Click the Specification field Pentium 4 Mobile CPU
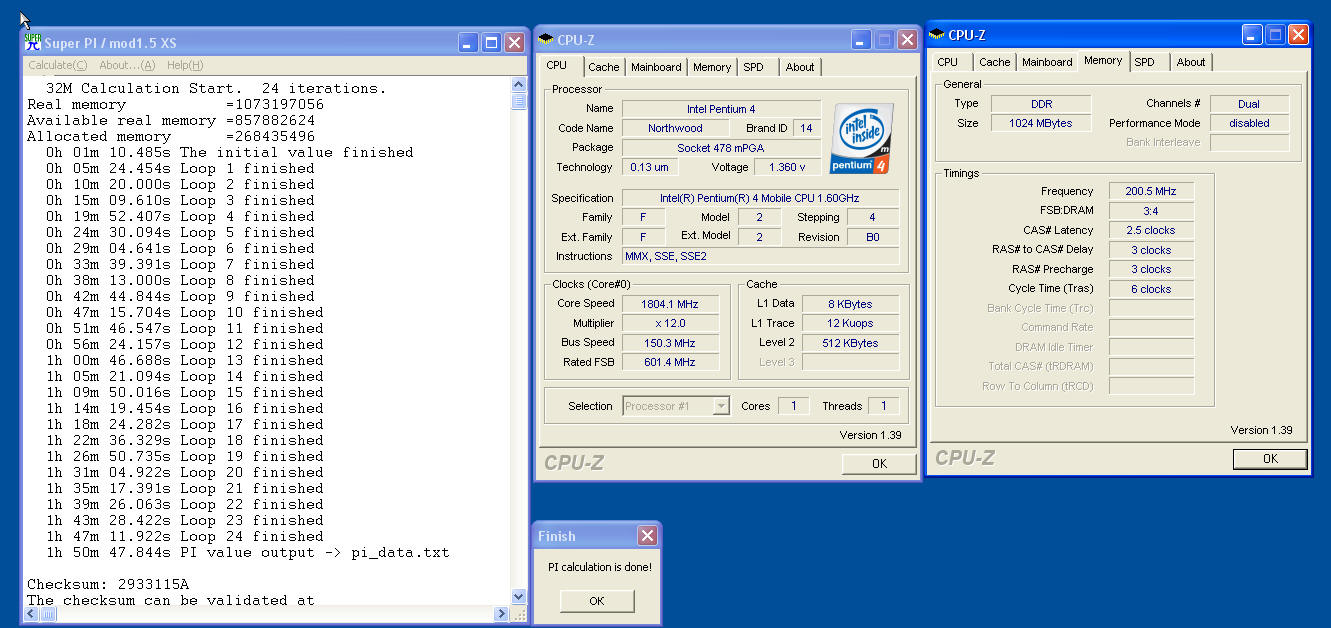Image resolution: width=1331 pixels, height=628 pixels. click(x=760, y=198)
